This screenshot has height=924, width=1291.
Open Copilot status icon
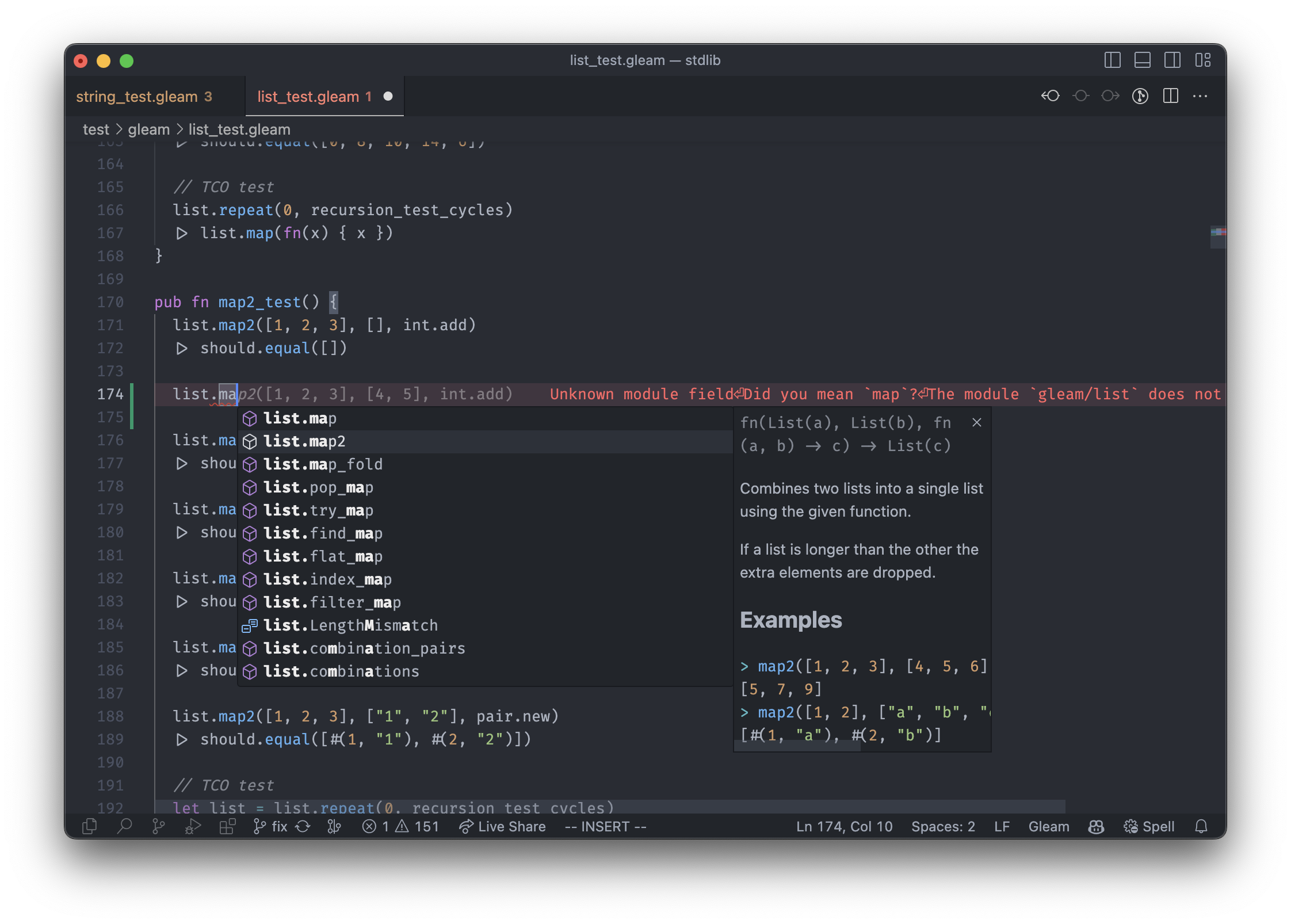coord(1096,827)
